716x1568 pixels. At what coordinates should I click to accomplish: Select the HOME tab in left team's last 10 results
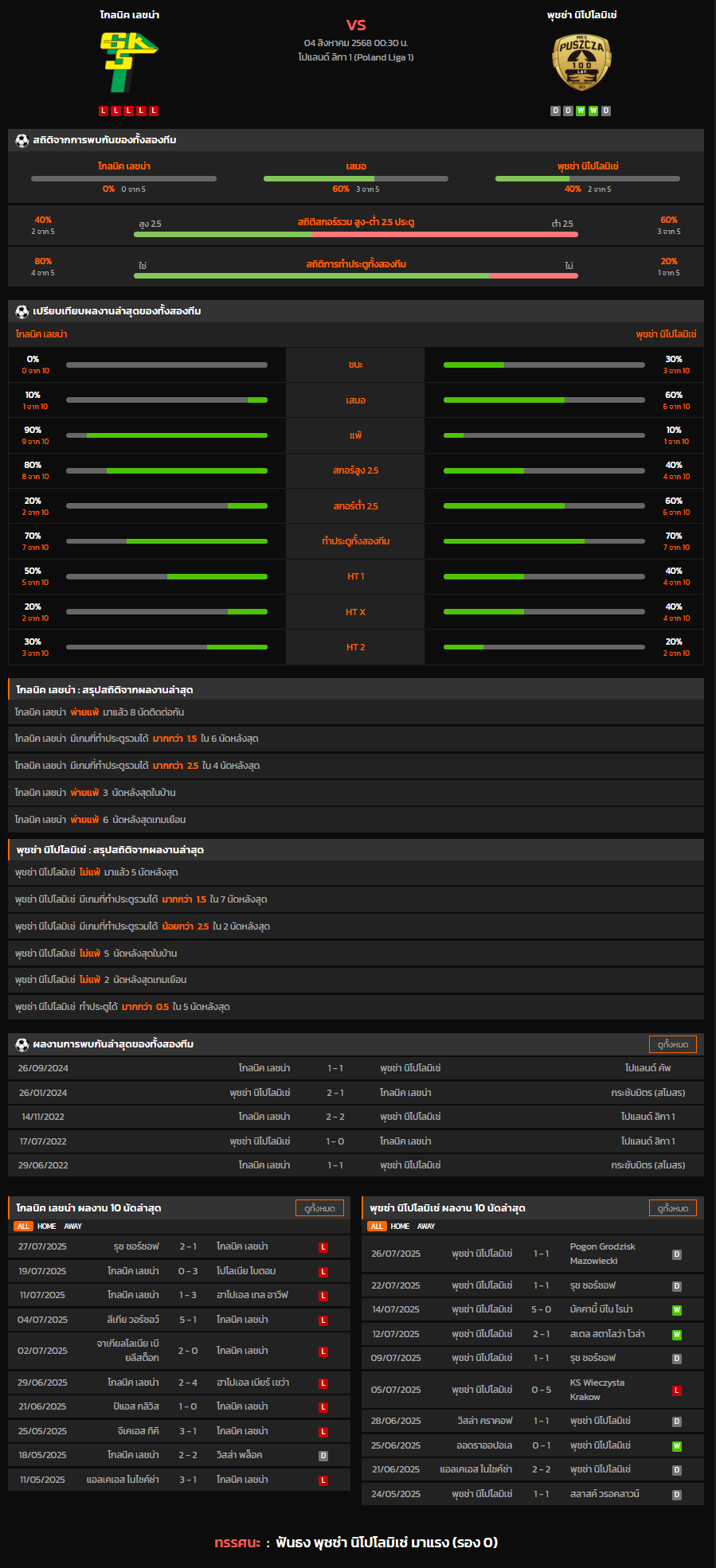pos(47,1227)
